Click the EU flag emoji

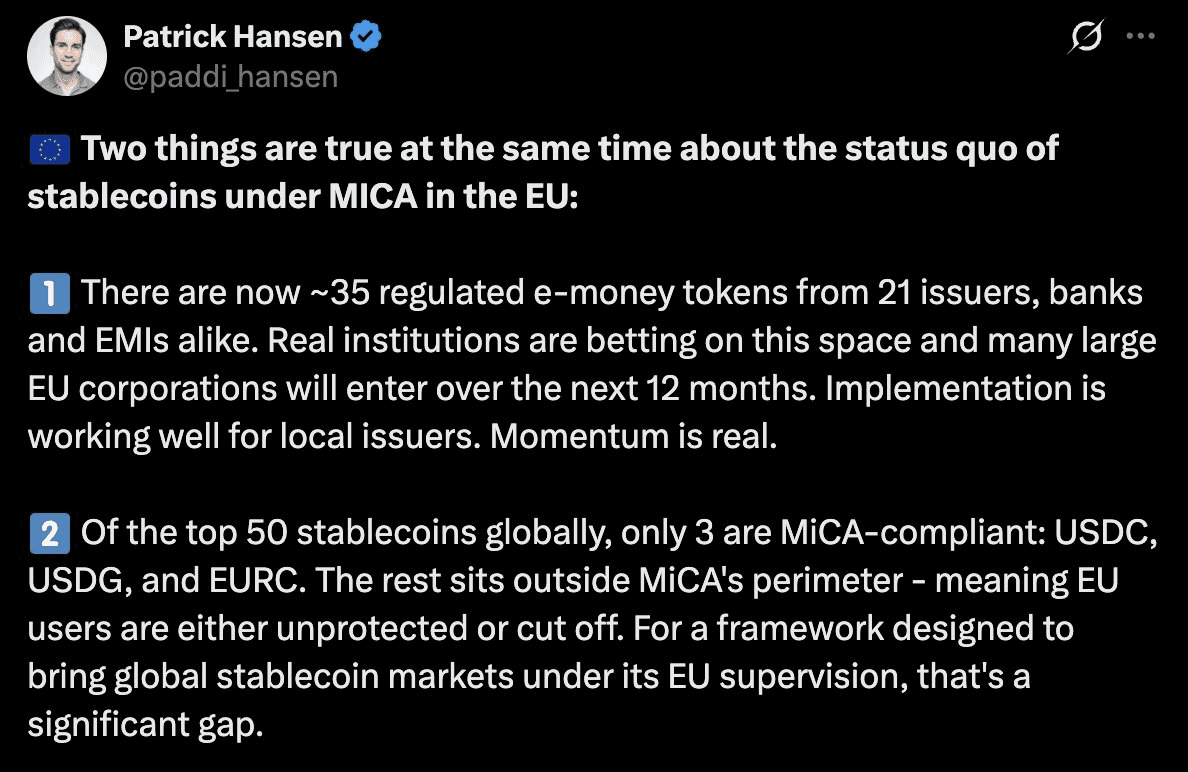pos(49,149)
